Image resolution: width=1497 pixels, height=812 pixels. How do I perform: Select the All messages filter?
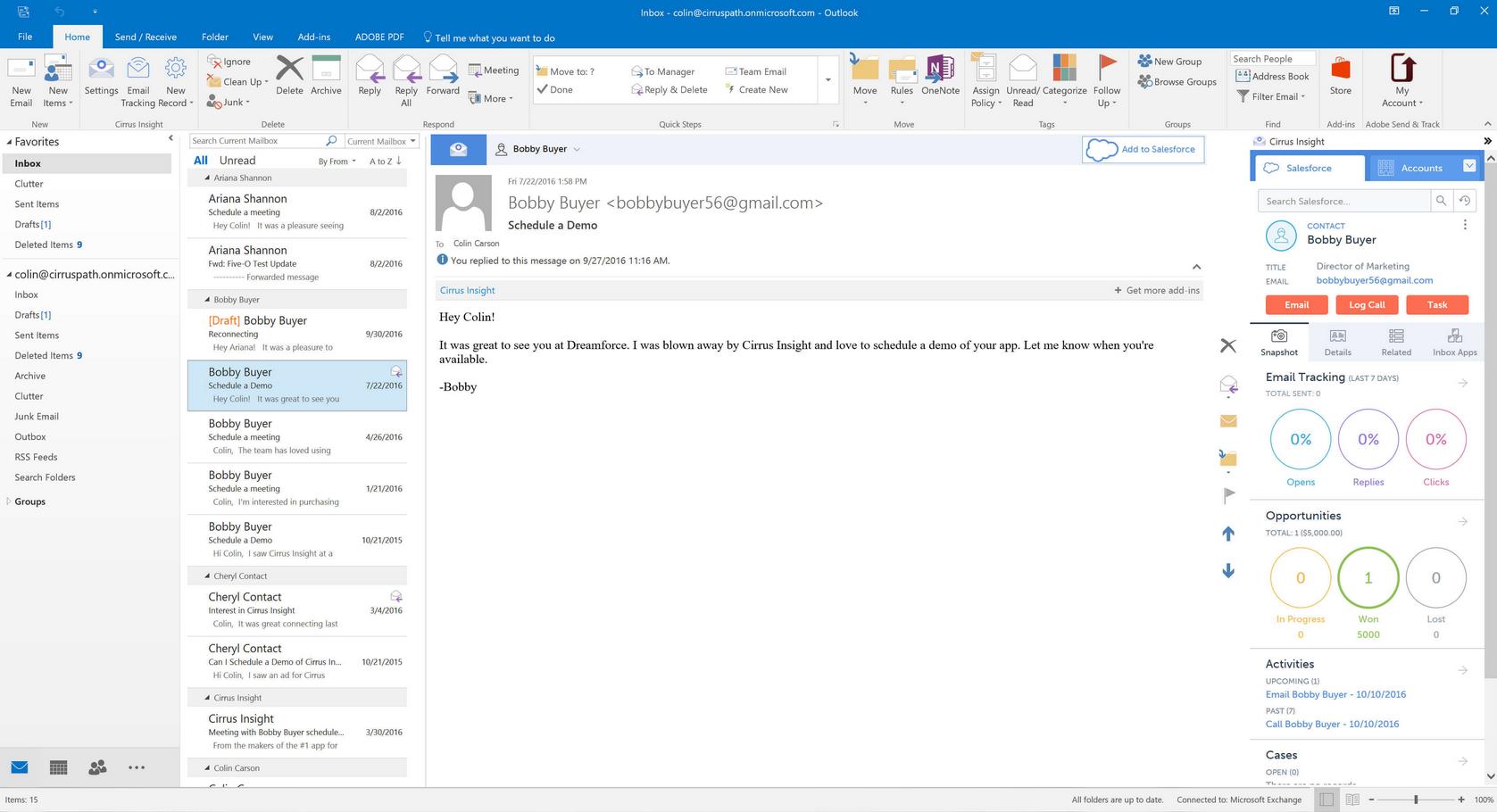coord(201,161)
